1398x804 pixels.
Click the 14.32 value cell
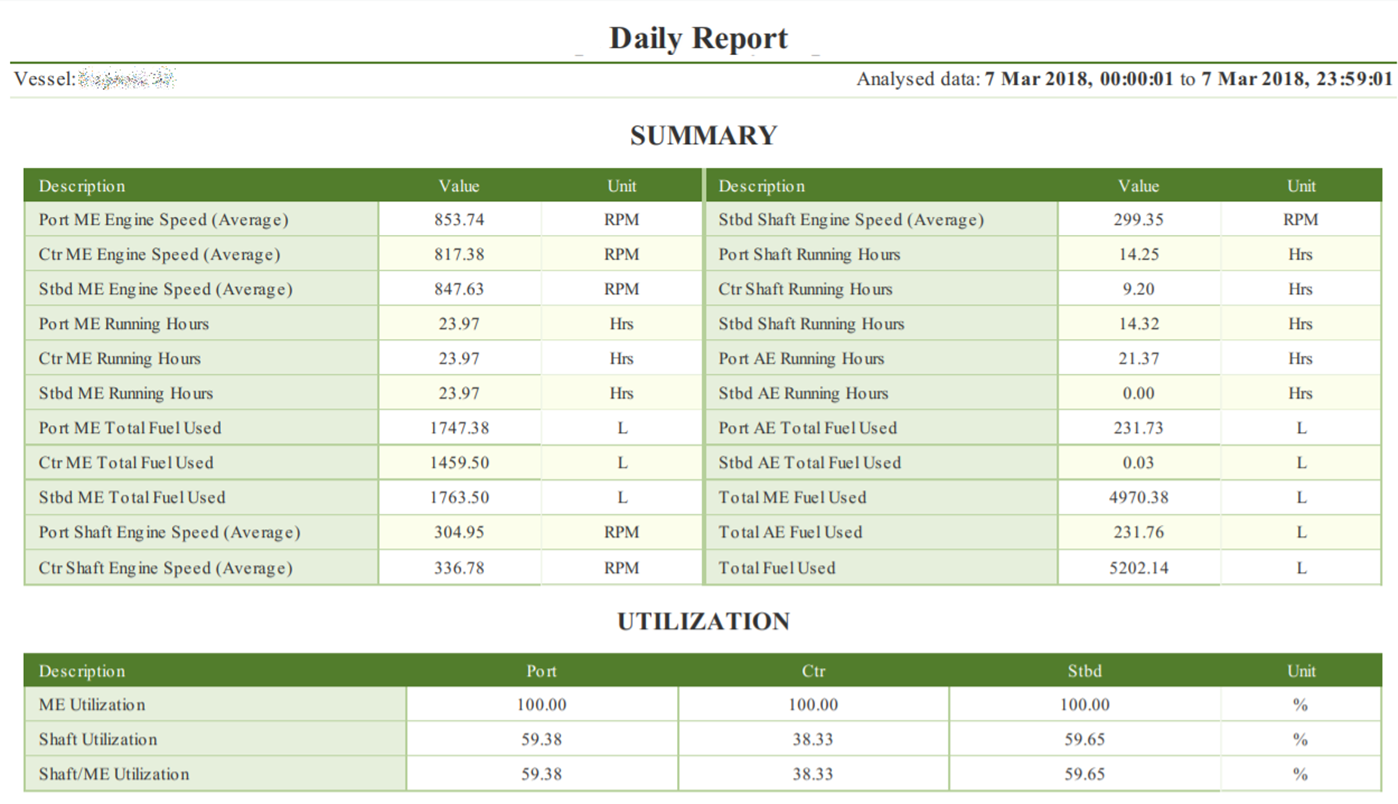(x=1139, y=324)
